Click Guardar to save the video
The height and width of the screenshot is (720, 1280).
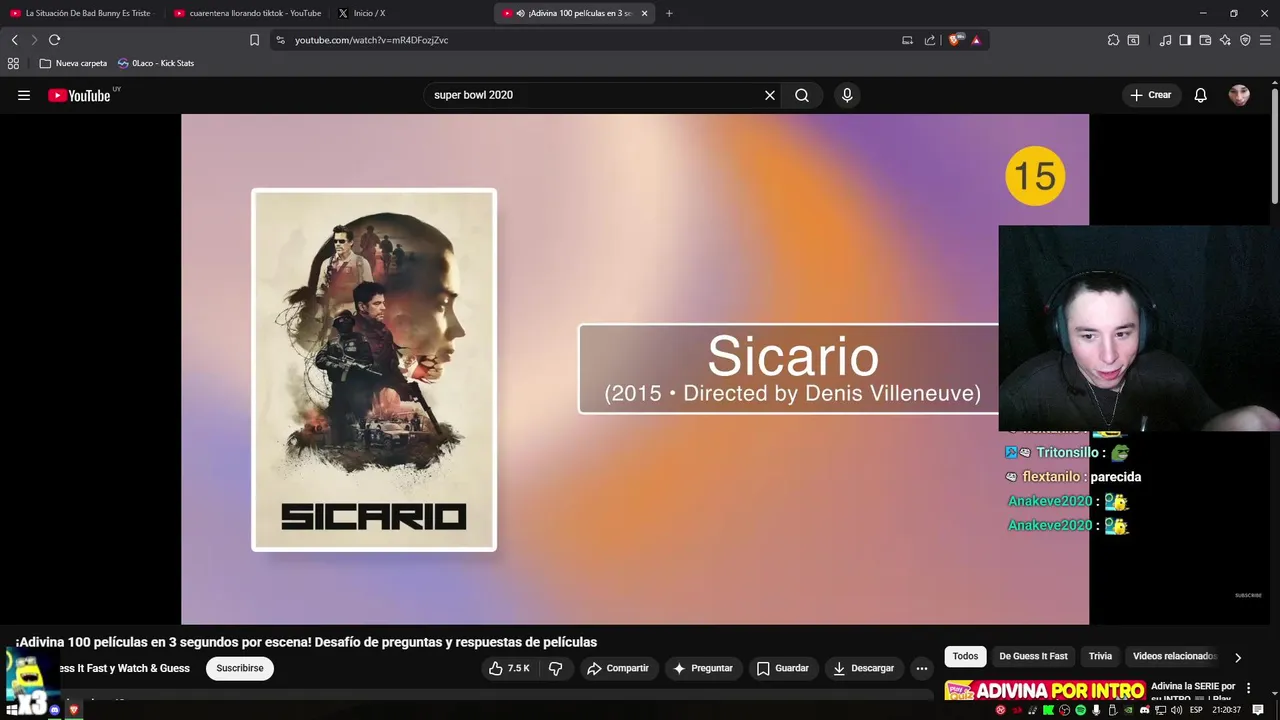[x=782, y=668]
